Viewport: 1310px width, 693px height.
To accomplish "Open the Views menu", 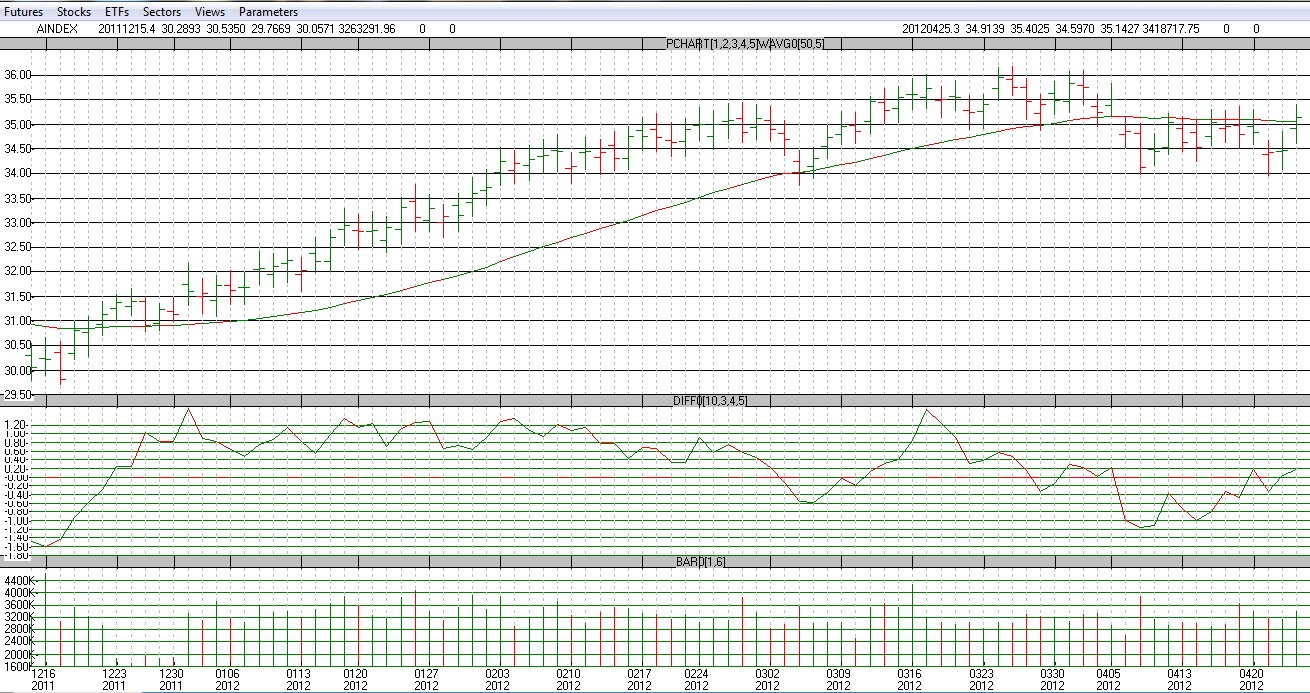I will tap(210, 12).
